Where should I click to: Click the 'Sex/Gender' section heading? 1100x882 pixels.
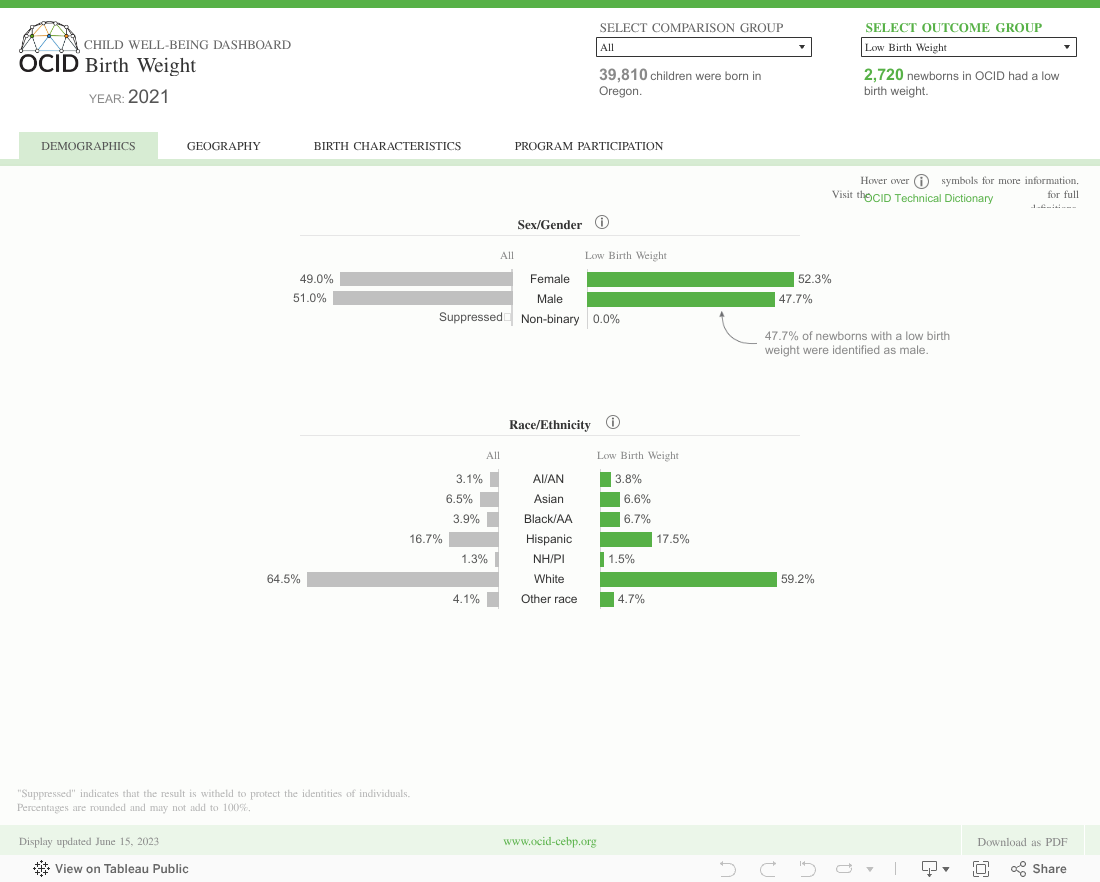pos(549,225)
